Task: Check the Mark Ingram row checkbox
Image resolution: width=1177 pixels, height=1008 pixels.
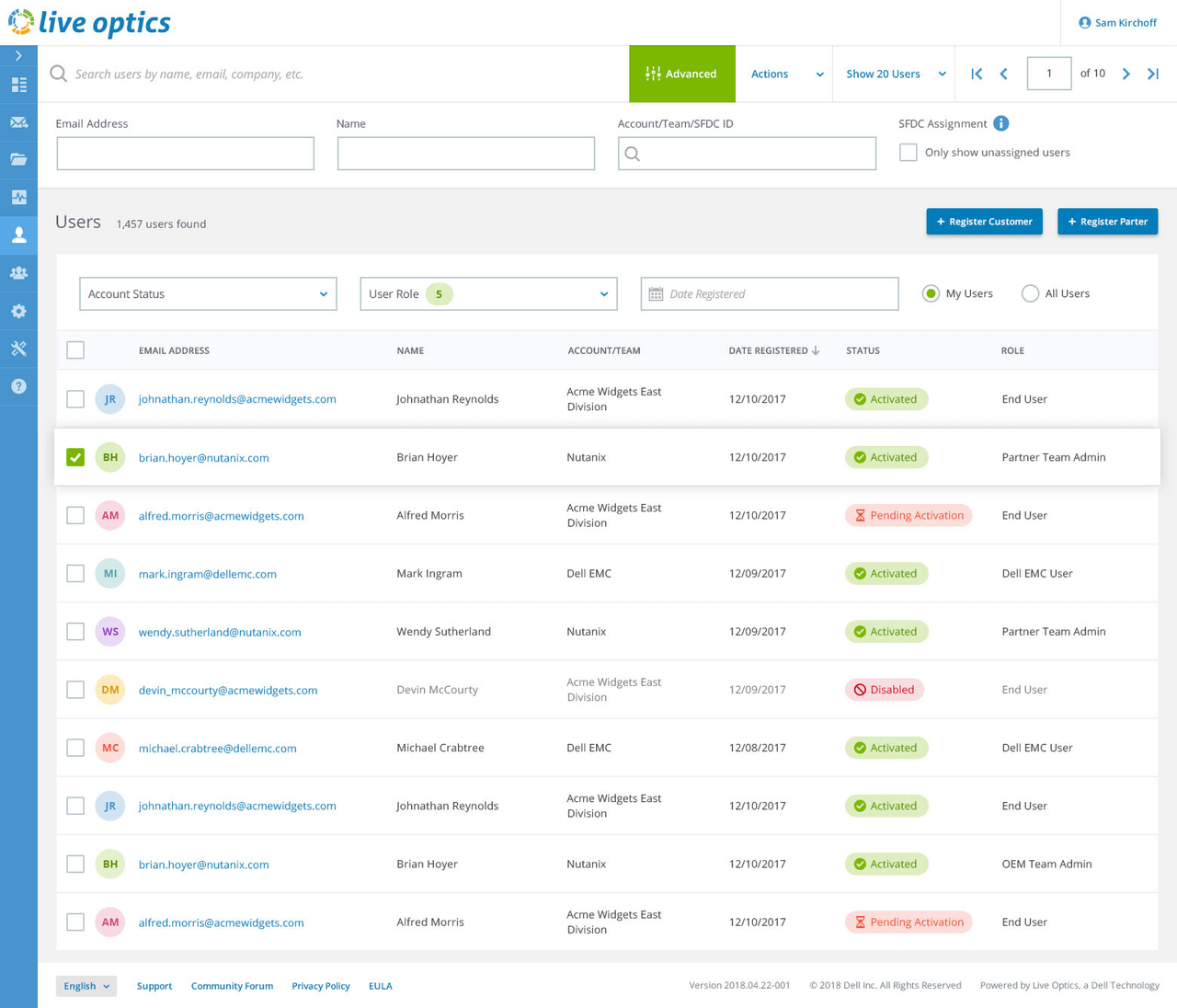Action: 75,574
